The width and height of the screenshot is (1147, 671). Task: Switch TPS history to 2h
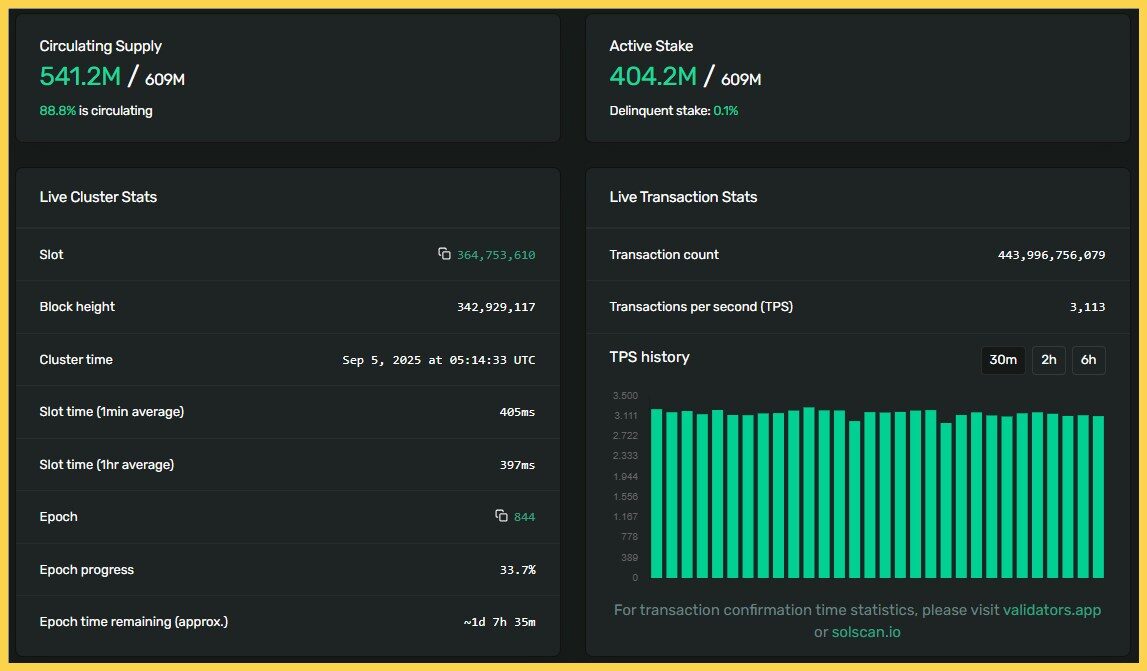pyautogui.click(x=1048, y=360)
